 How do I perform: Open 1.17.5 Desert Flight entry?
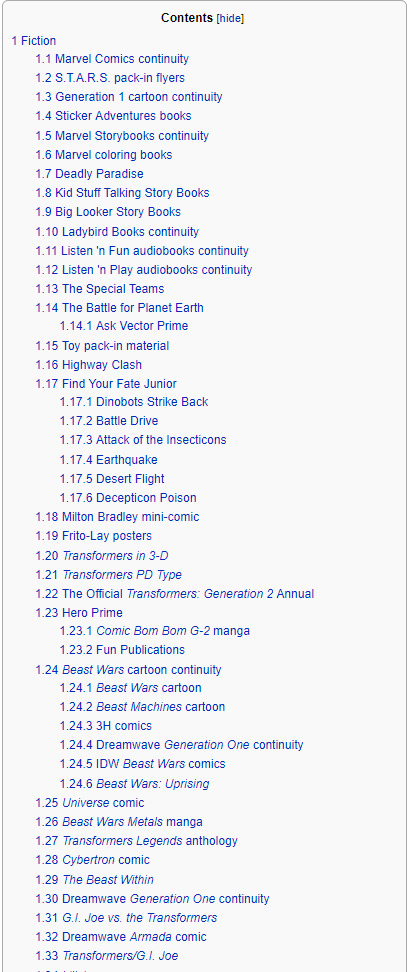pyautogui.click(x=112, y=479)
